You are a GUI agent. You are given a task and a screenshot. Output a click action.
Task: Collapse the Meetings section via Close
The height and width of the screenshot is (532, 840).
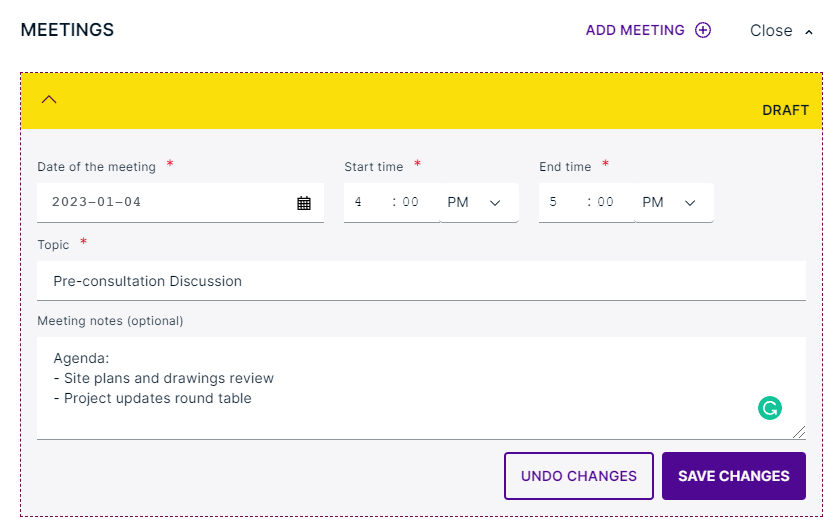[x=781, y=31]
